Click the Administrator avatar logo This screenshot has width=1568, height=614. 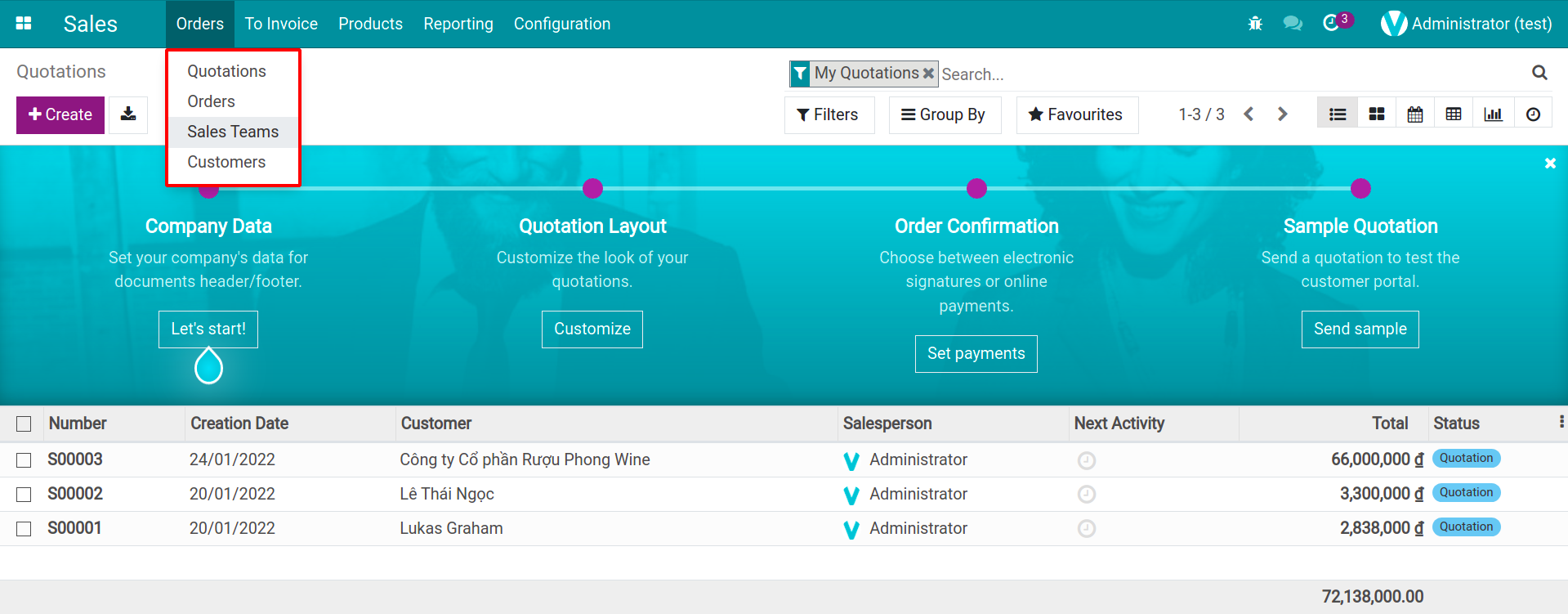[x=1393, y=24]
